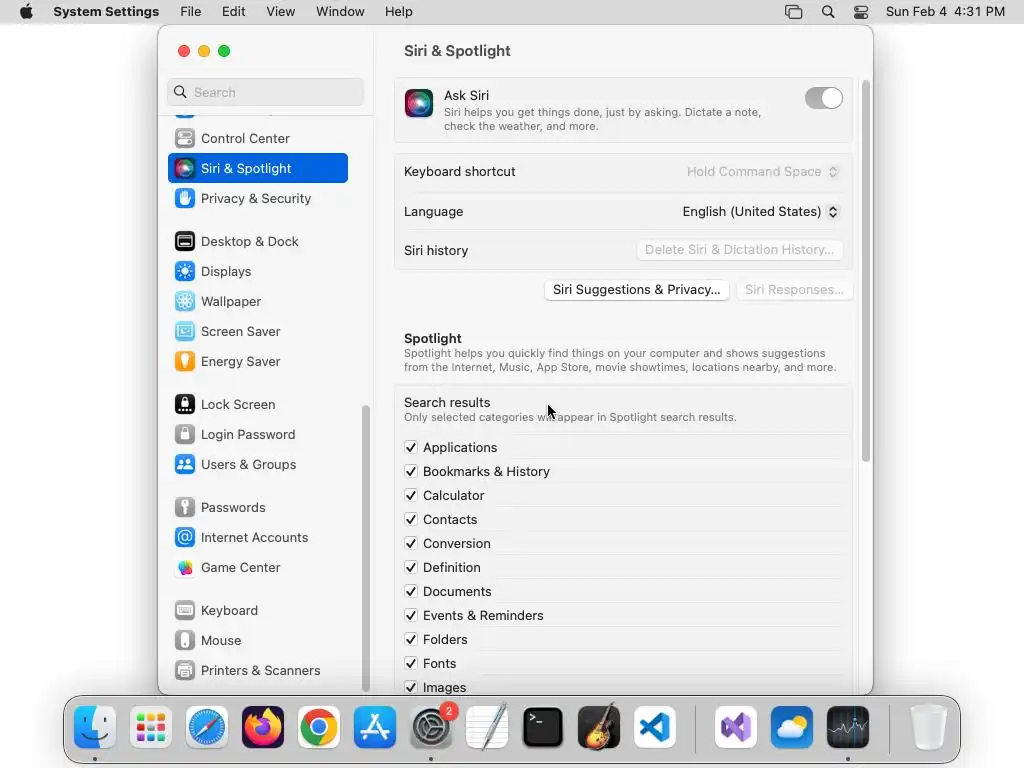Open the Edit menu
Screen dimensions: 1024x768
(x=233, y=12)
